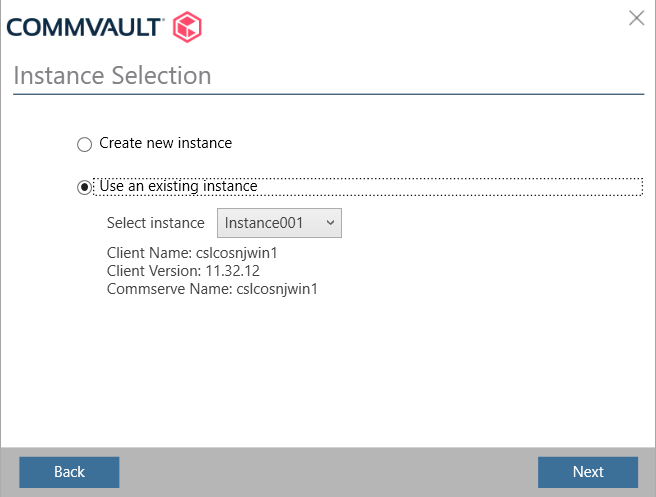Select the Use an existing instance radio button
This screenshot has height=497, width=656.
pos(85,187)
